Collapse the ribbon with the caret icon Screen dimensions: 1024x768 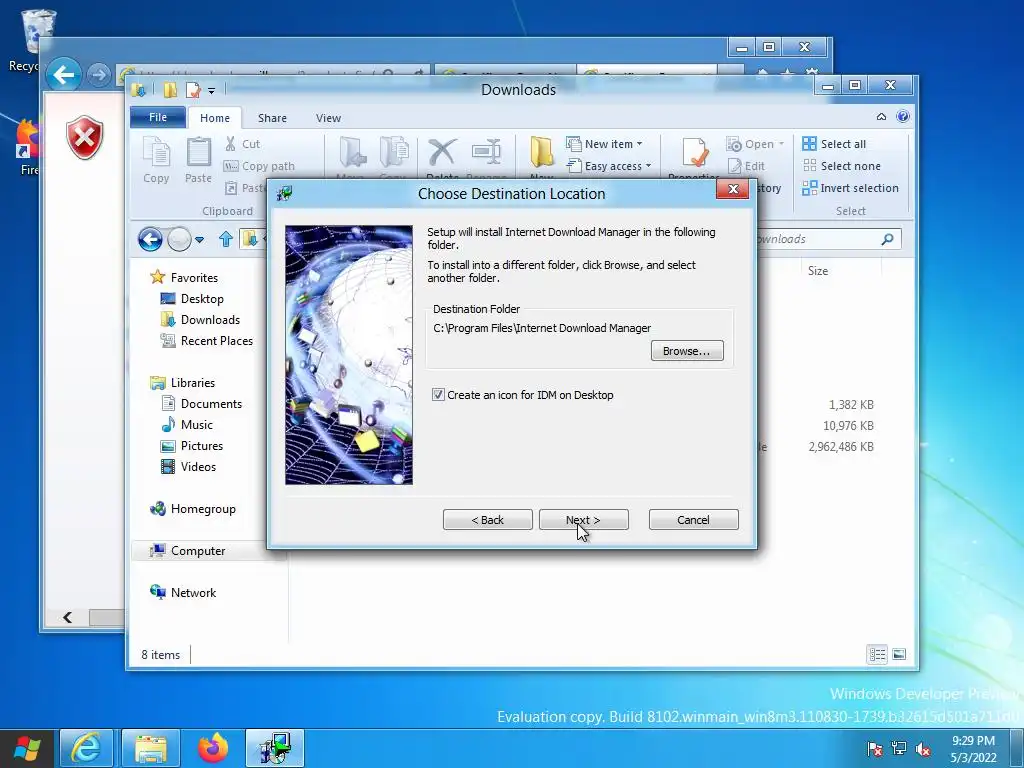click(x=881, y=117)
